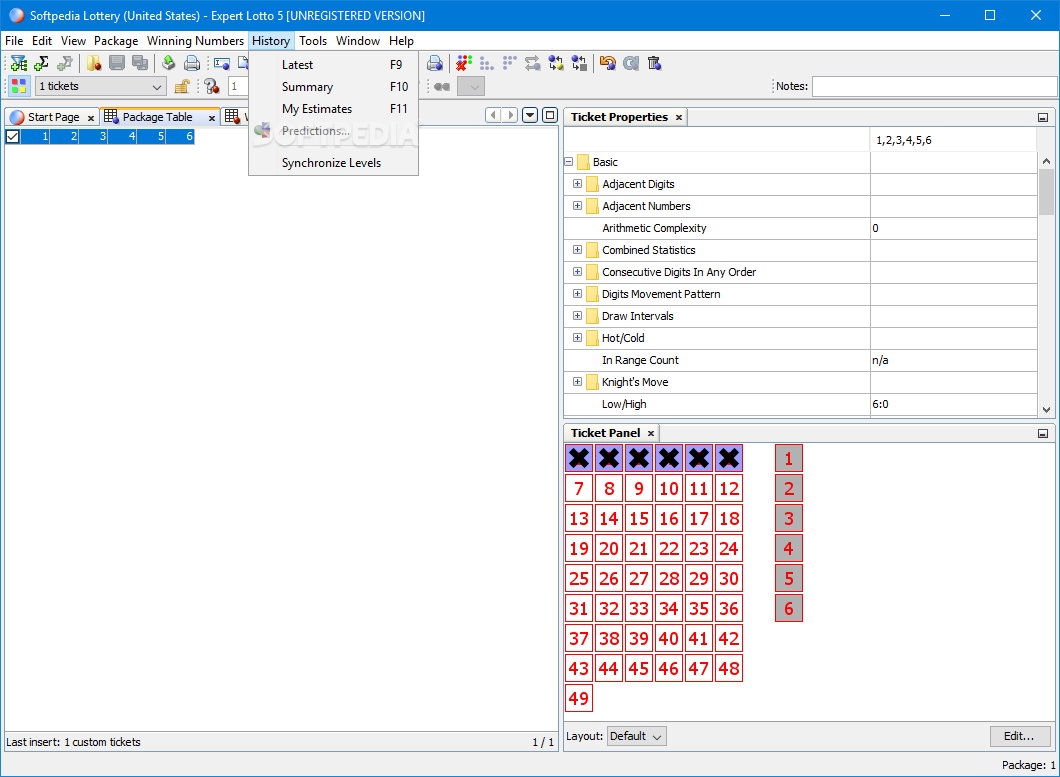Click the blue ball with squares exchange icon

[579, 64]
